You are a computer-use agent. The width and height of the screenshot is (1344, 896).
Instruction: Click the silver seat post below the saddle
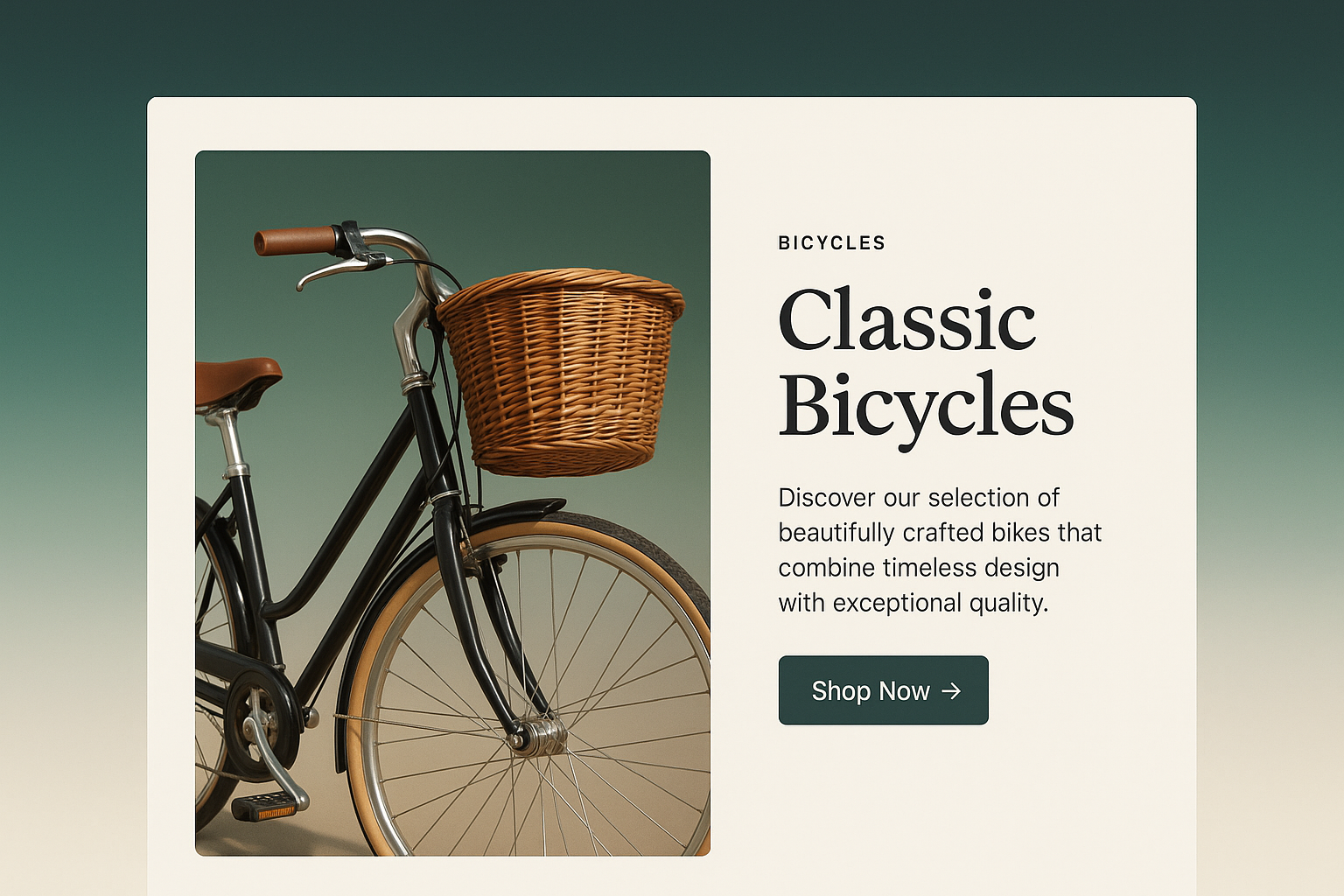(231, 442)
